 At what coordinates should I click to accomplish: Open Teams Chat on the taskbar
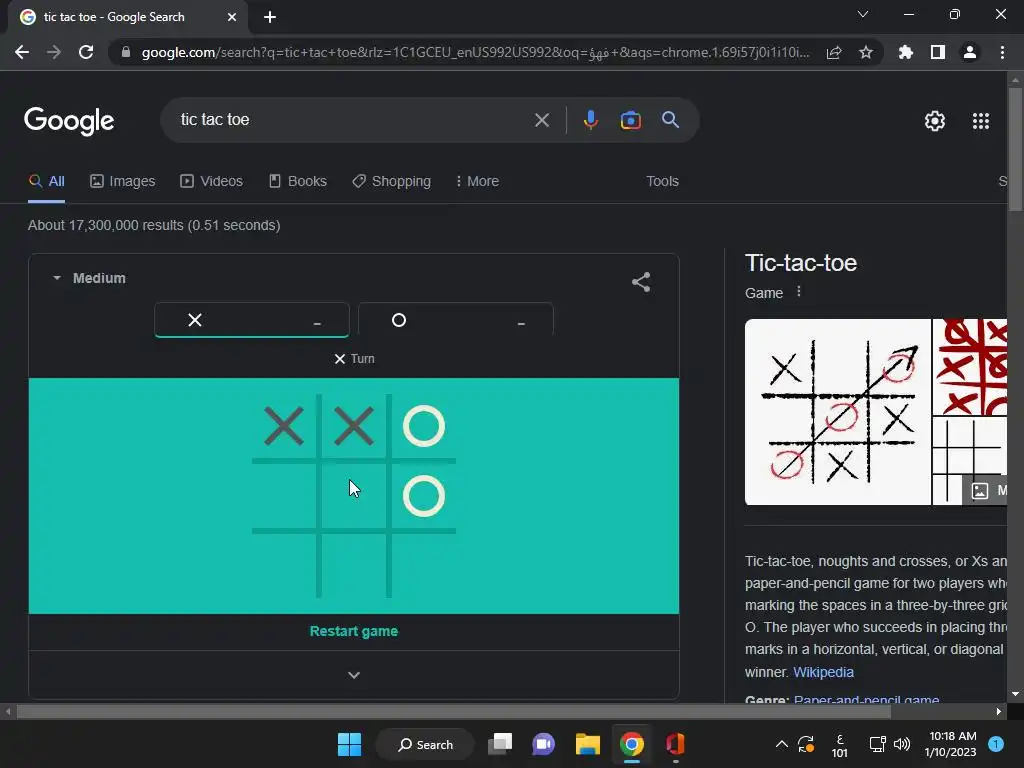543,744
